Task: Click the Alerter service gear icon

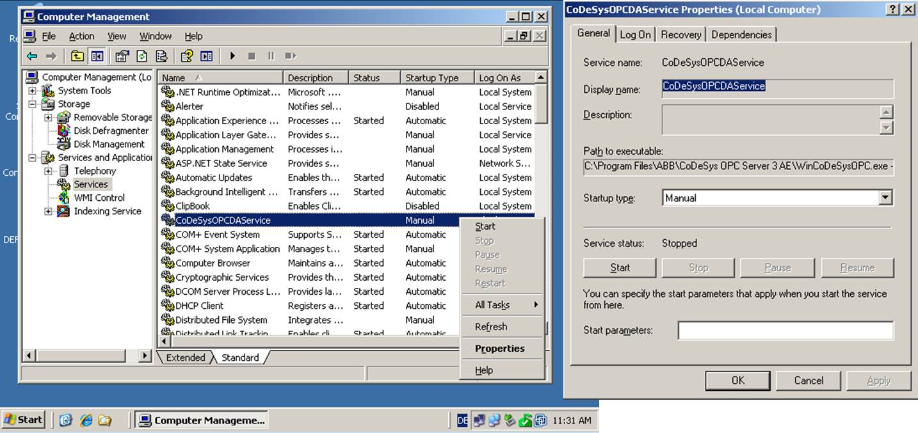Action: 167,106
